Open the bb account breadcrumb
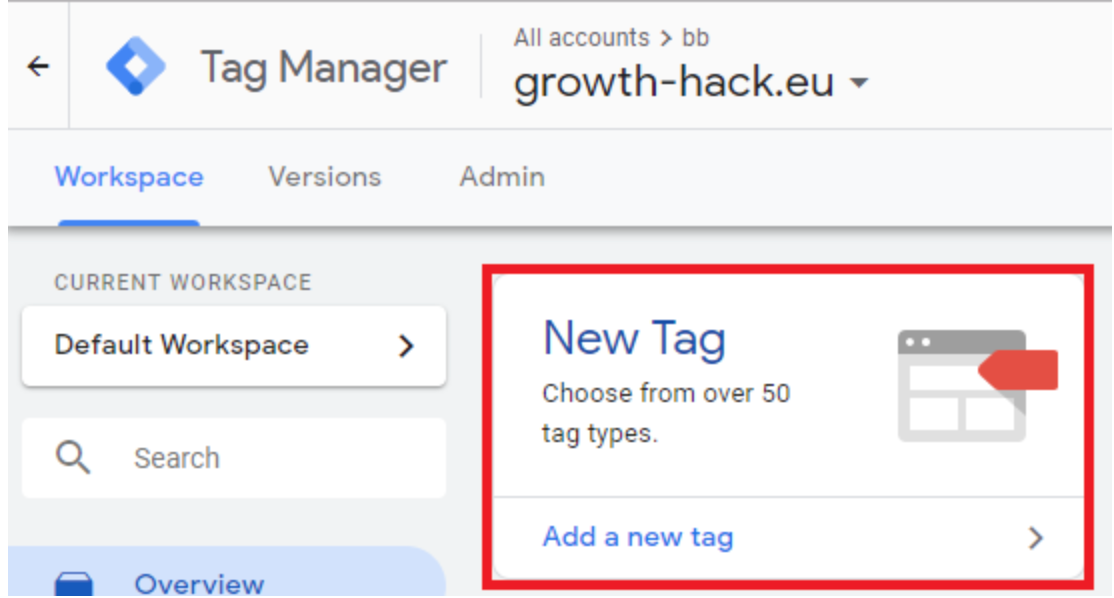Screen dimensions: 1114x598 [696, 38]
